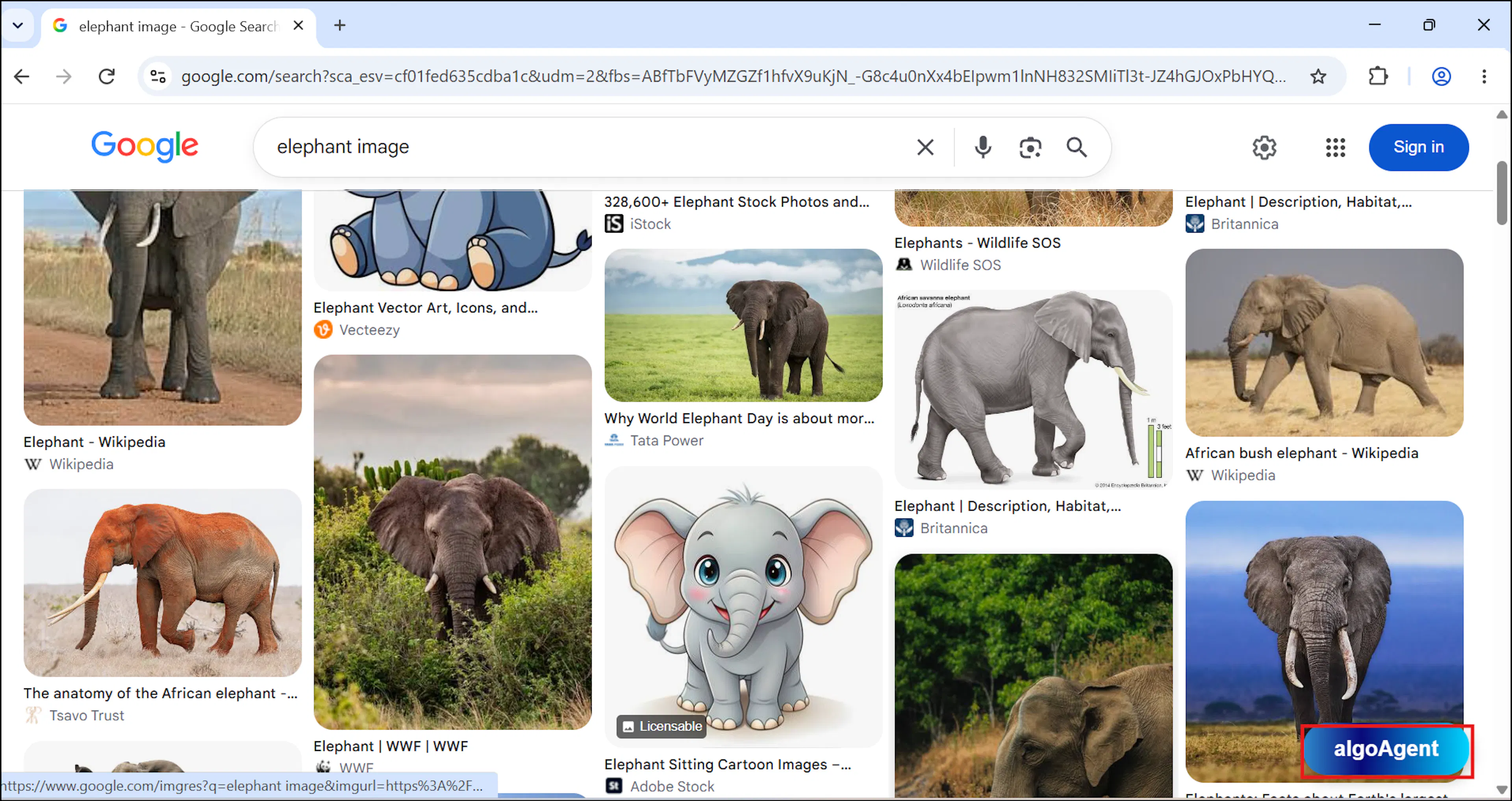The image size is (1512, 801).
Task: Open Chrome's three-dot menu
Action: pos(1484,76)
